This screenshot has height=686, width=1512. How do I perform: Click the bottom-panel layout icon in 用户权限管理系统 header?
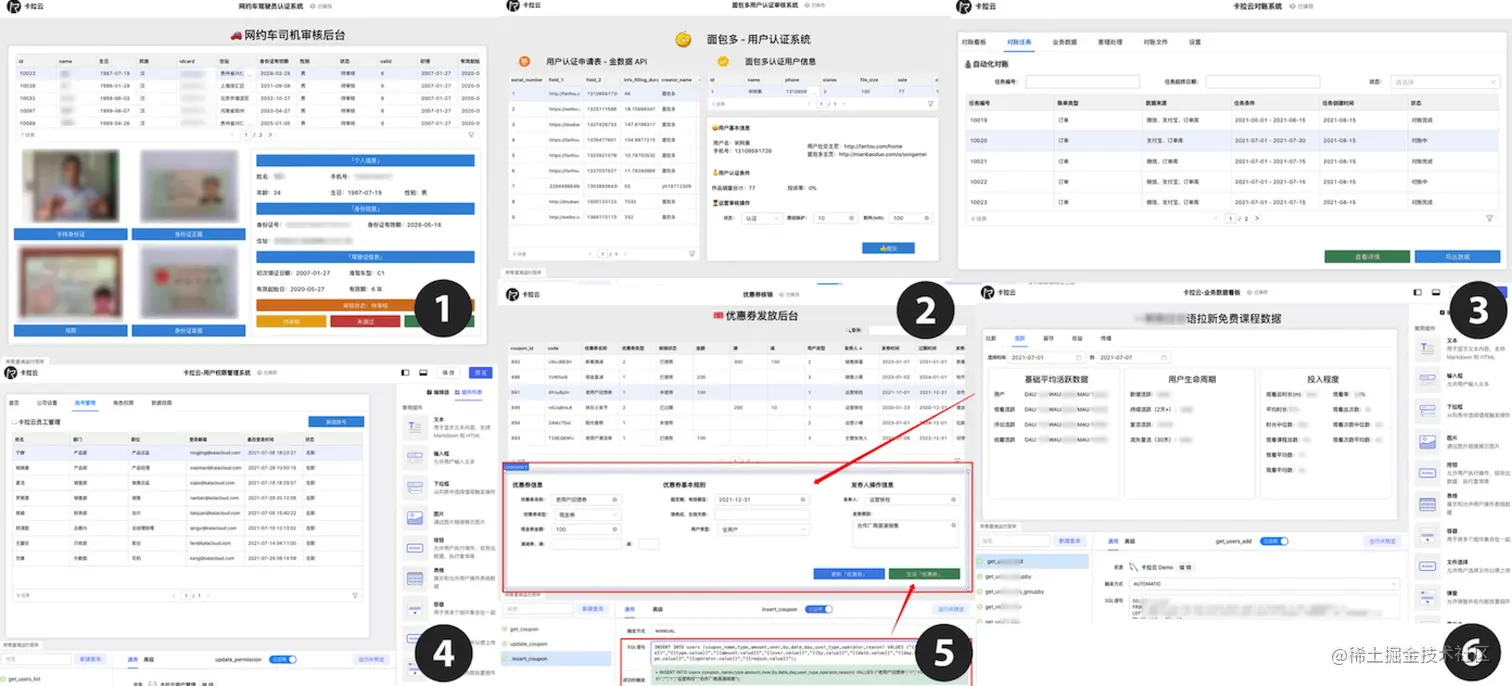tap(424, 372)
